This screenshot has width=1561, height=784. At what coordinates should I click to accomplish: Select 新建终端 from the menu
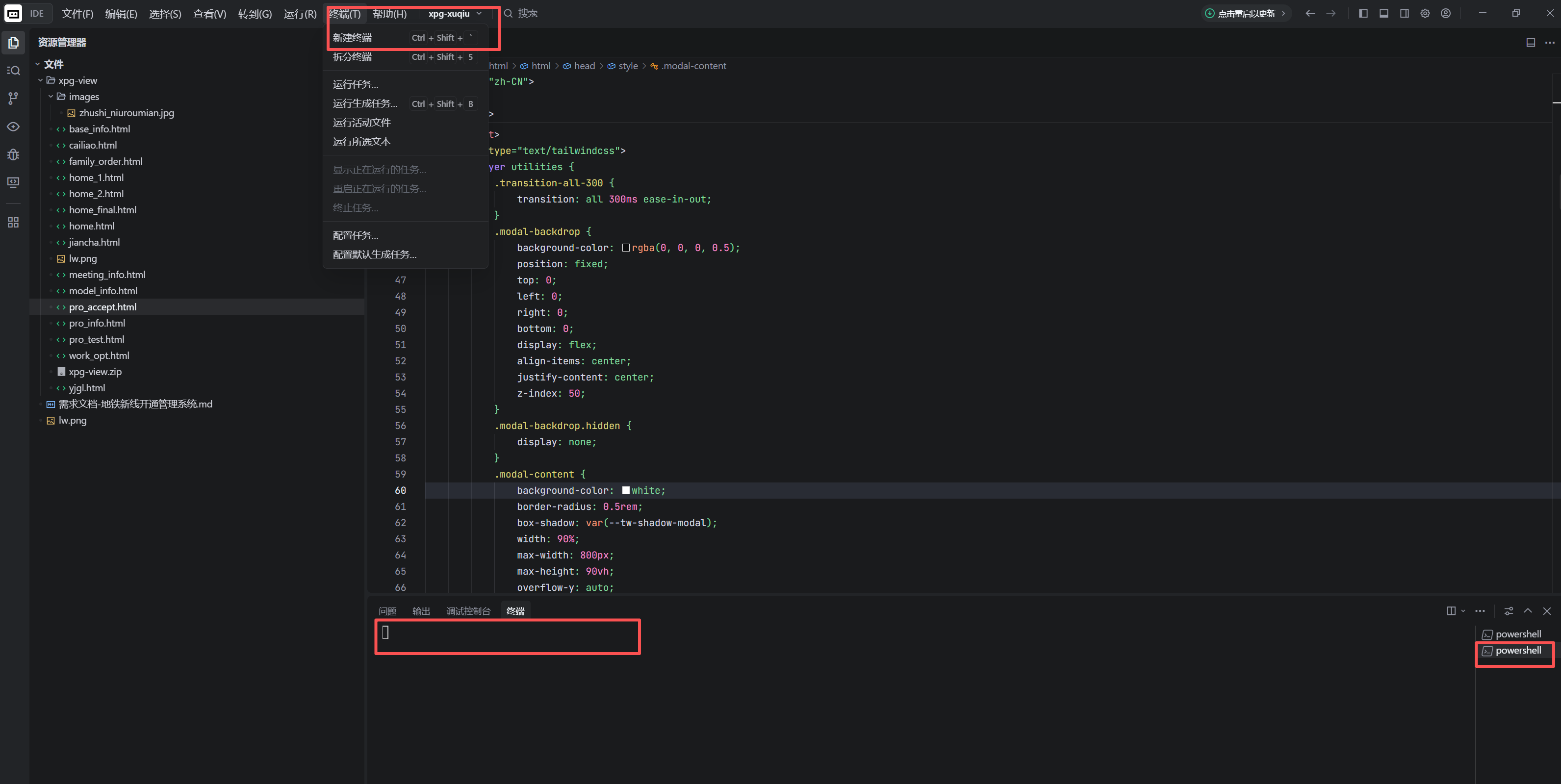pos(352,38)
